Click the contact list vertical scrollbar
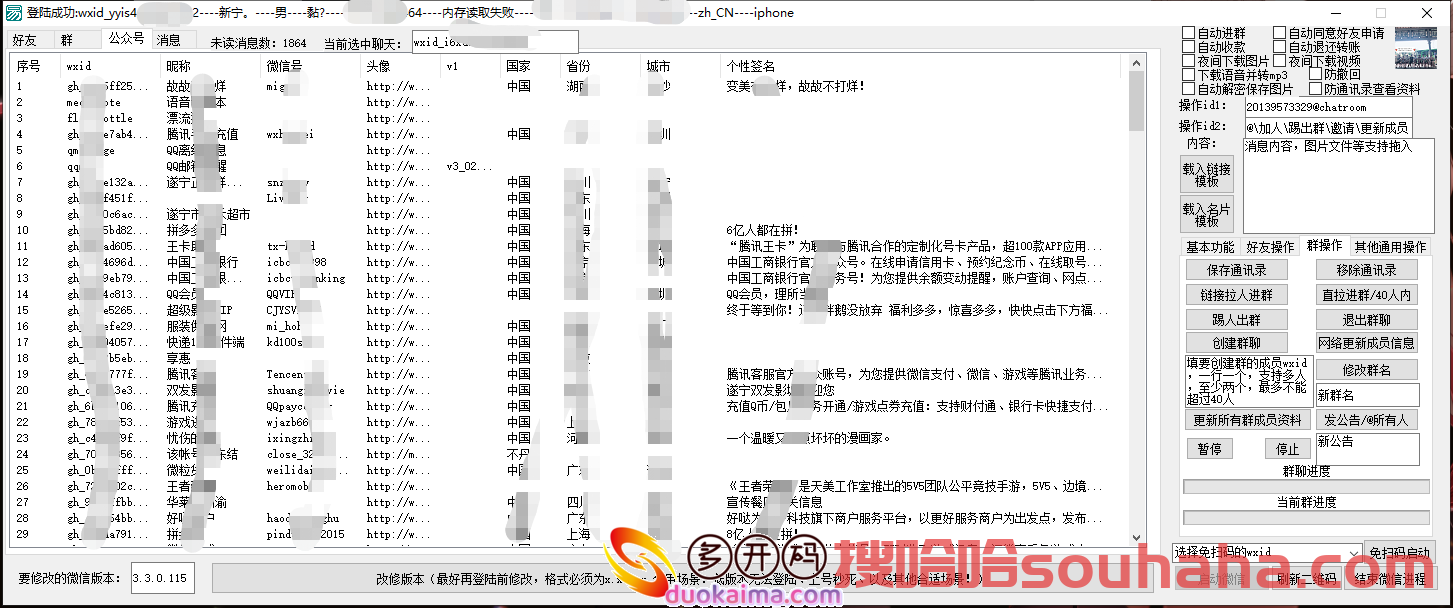This screenshot has height=608, width=1453. click(x=1136, y=300)
